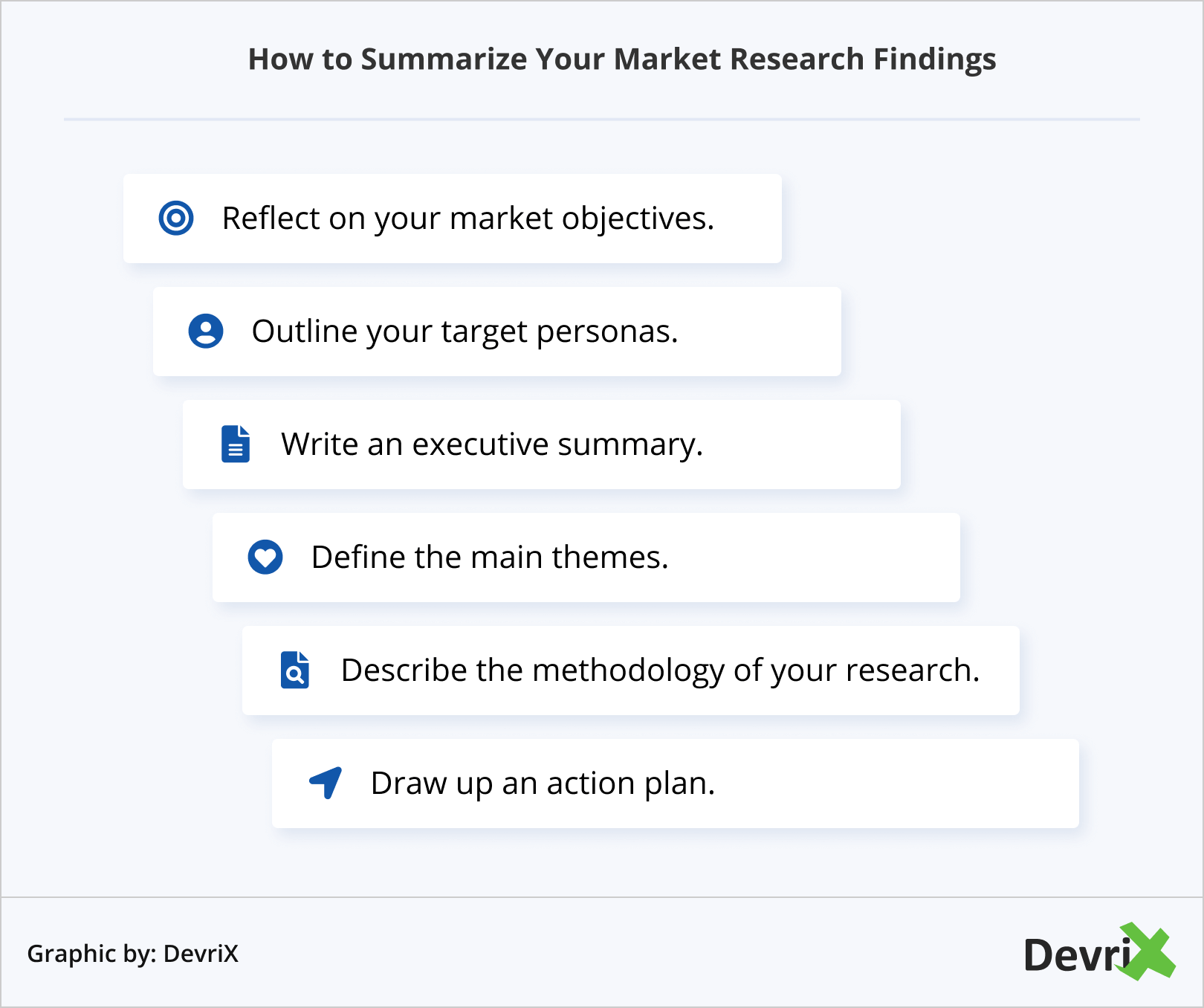The width and height of the screenshot is (1204, 1008).
Task: Choose the 'Define the main themes' step
Action: pos(490,558)
